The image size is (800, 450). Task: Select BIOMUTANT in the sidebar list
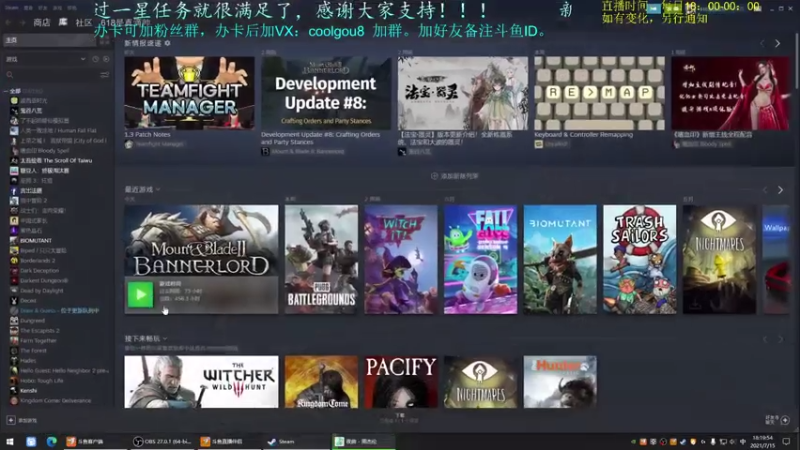[36, 240]
